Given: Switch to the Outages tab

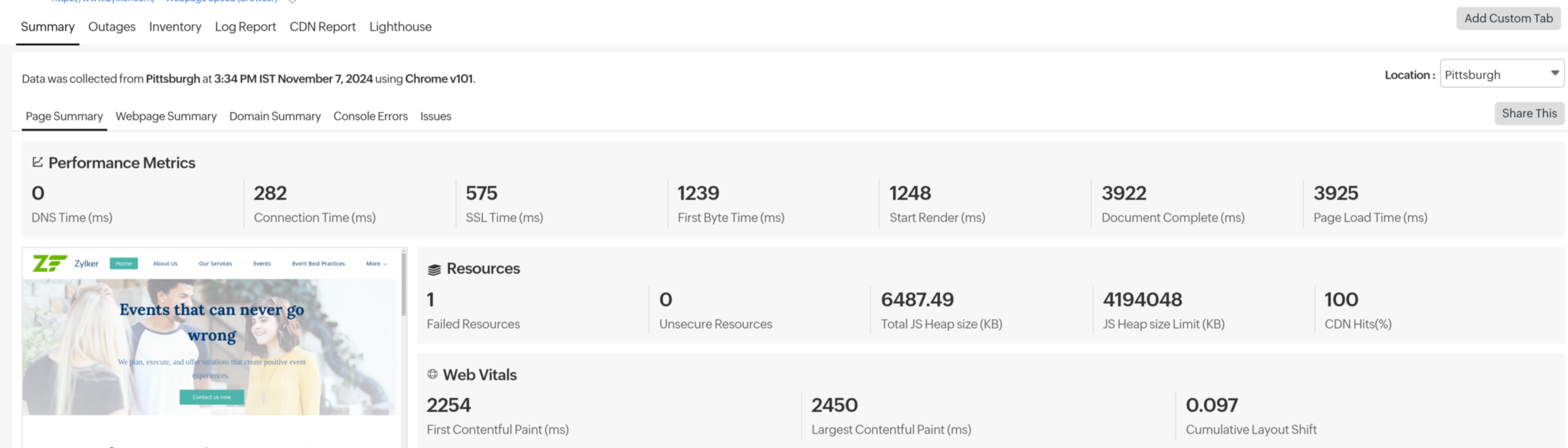Looking at the screenshot, I should pyautogui.click(x=111, y=27).
